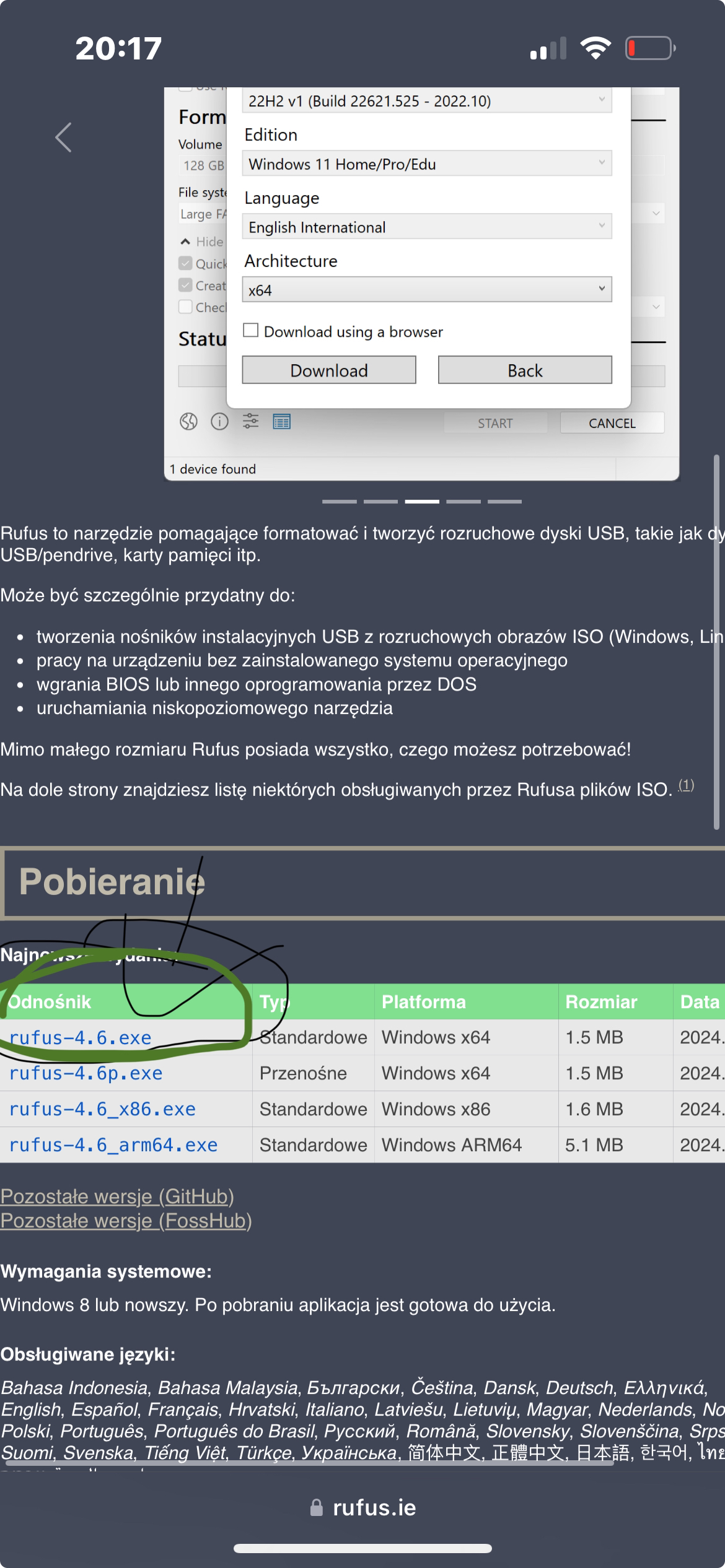Check Download using a browser option
Viewport: 725px width, 1568px height.
pyautogui.click(x=250, y=330)
